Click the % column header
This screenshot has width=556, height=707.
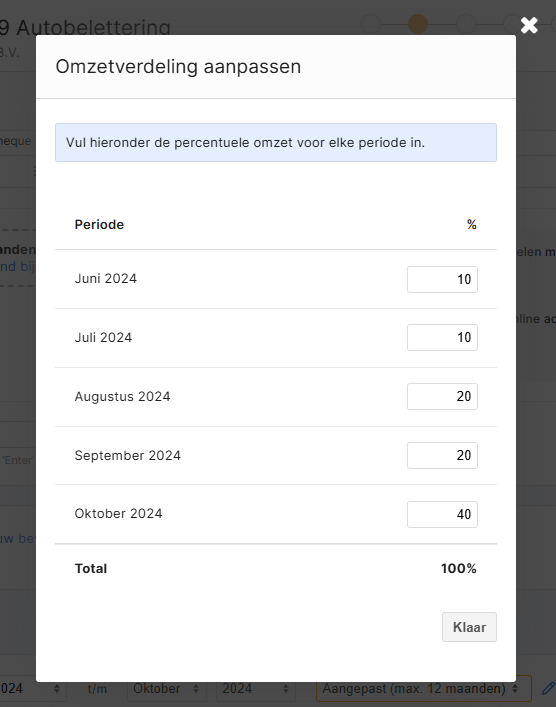click(x=472, y=225)
